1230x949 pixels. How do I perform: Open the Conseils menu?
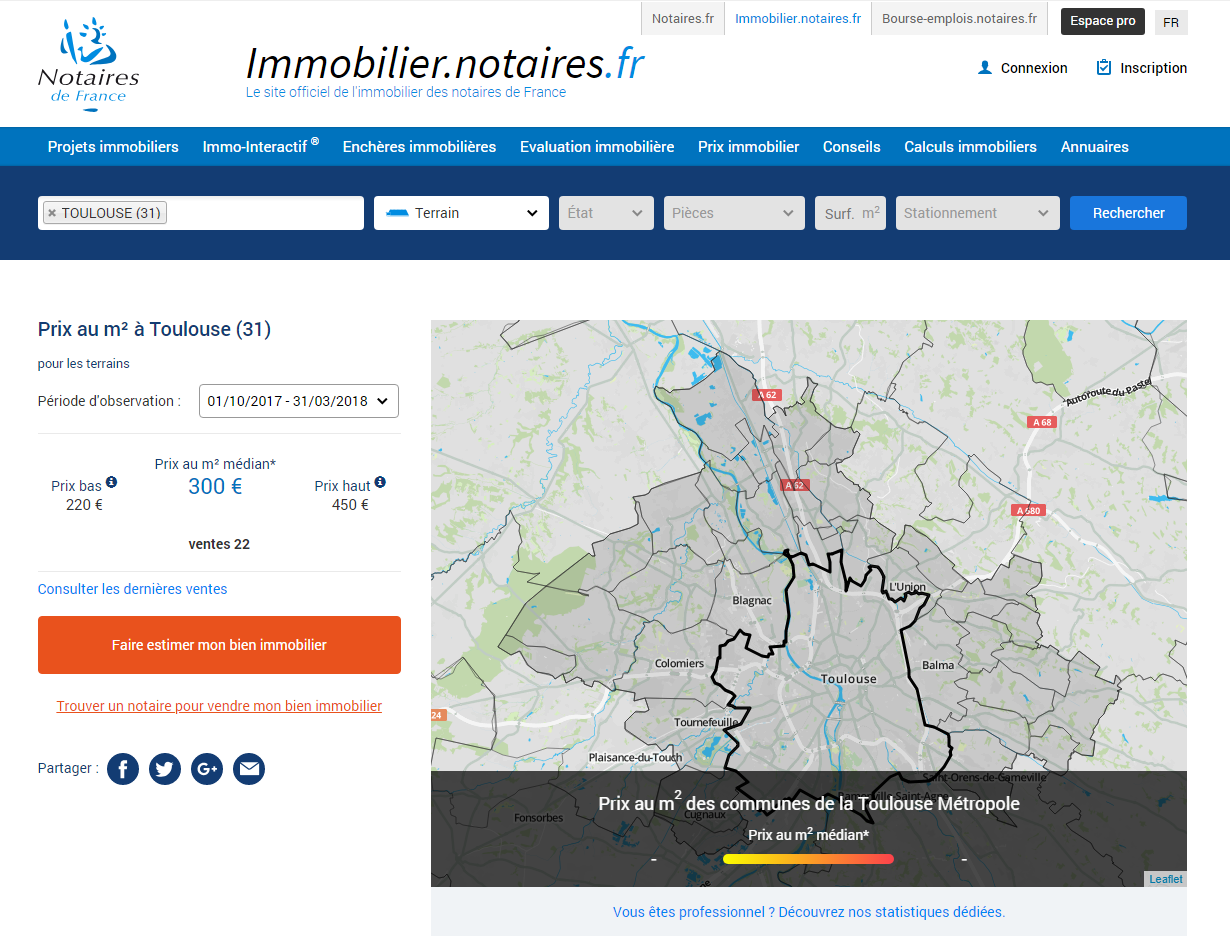[x=852, y=147]
